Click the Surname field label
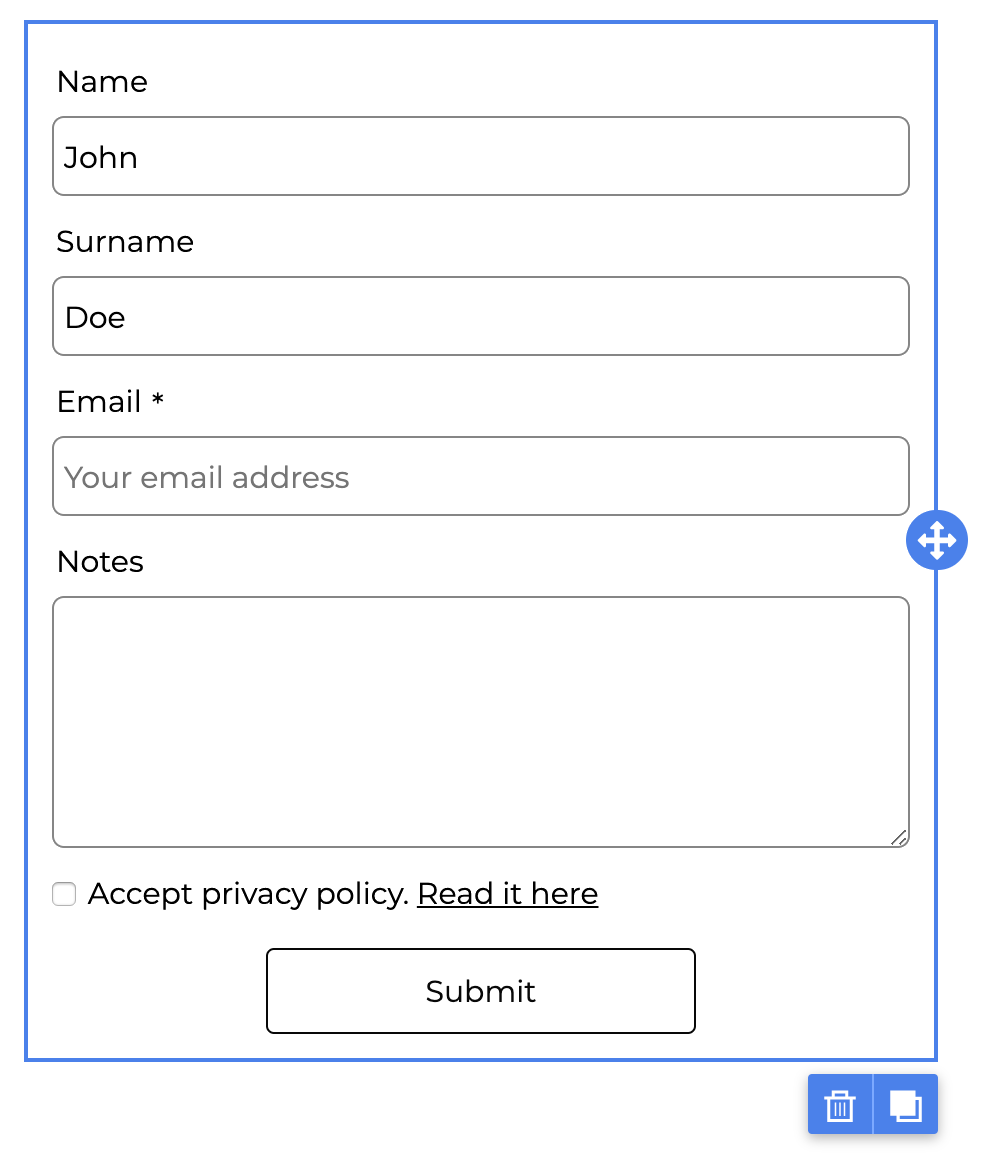This screenshot has height=1156, width=986. pos(125,242)
